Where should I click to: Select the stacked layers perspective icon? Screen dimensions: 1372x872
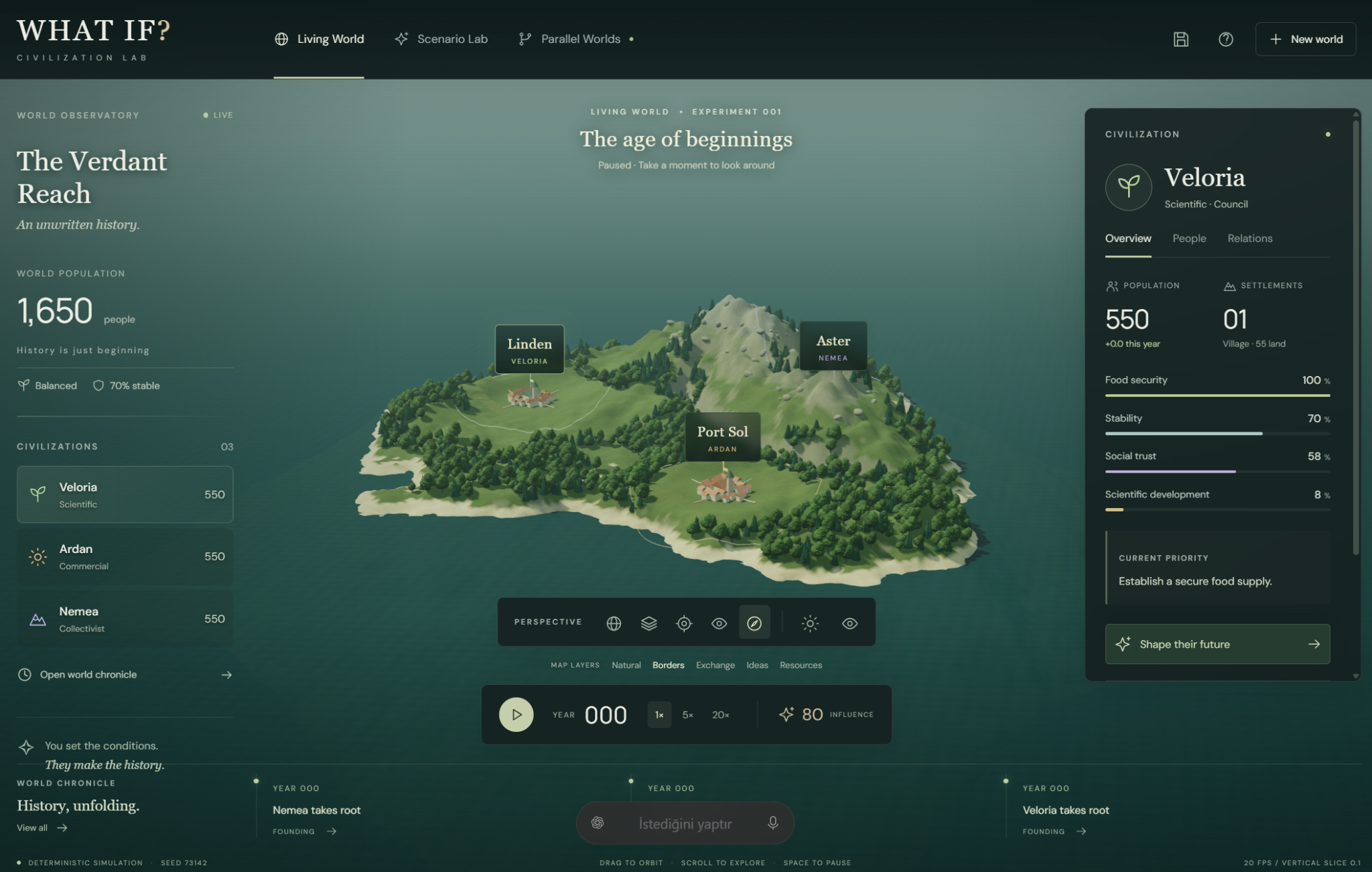point(648,623)
